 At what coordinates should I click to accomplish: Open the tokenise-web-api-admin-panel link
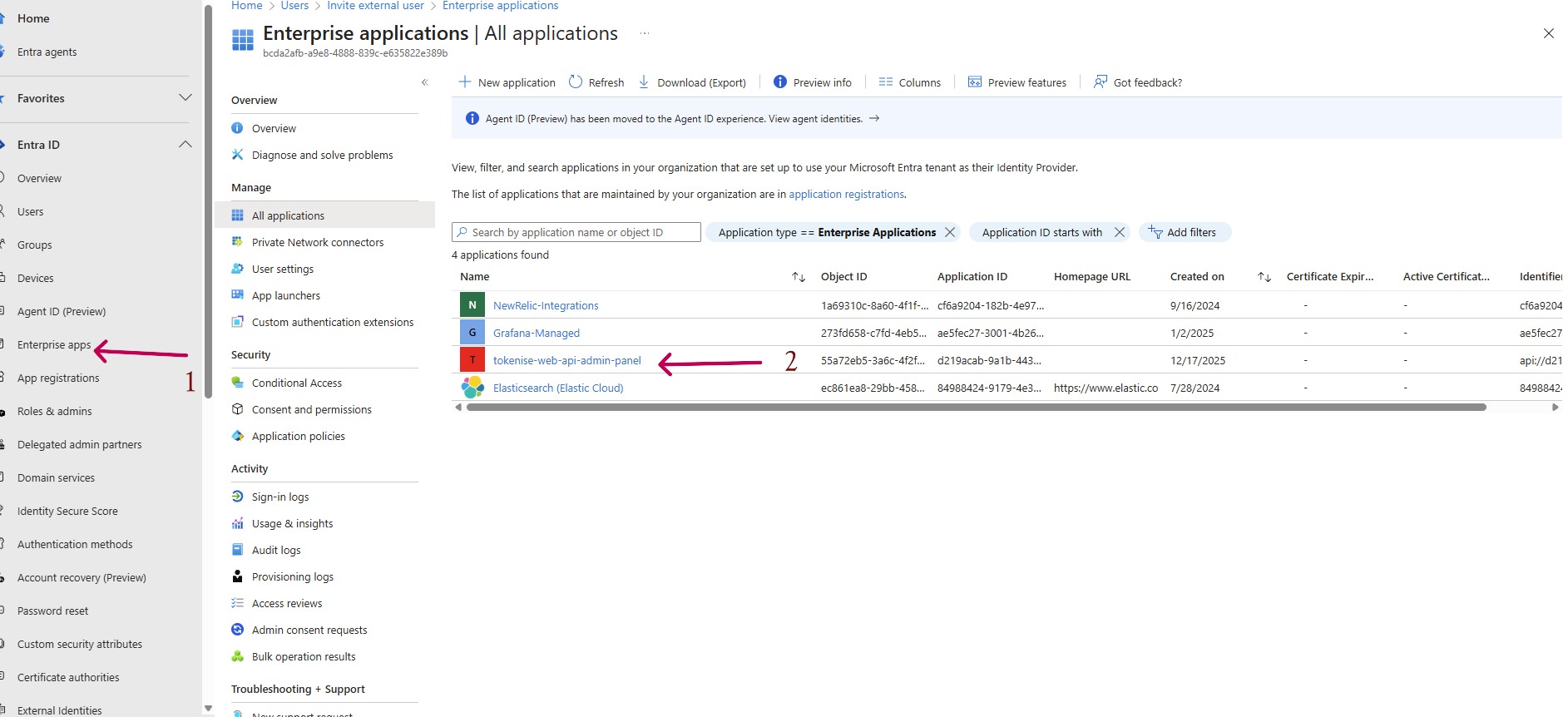567,360
